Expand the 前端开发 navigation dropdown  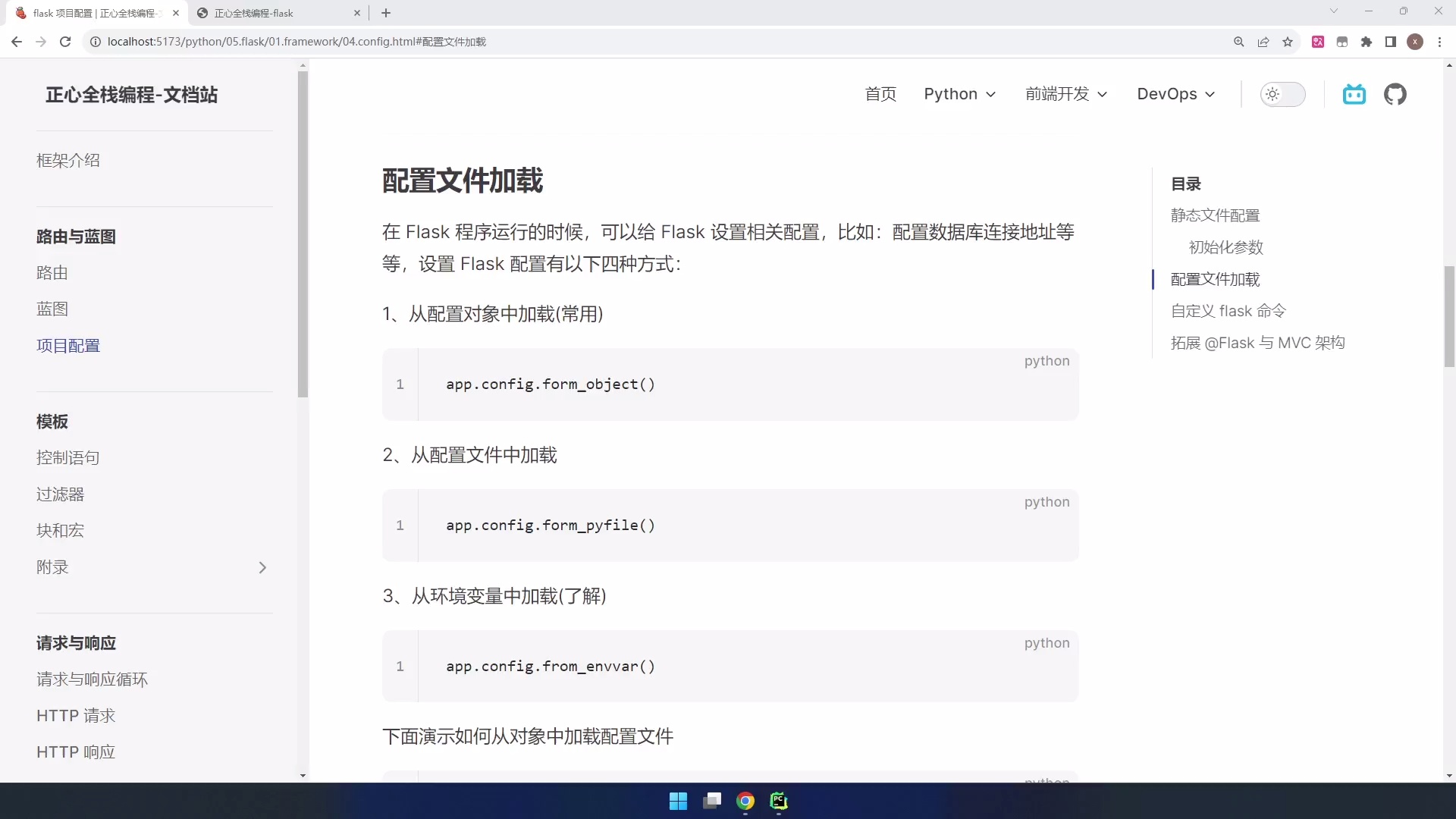click(x=1067, y=94)
